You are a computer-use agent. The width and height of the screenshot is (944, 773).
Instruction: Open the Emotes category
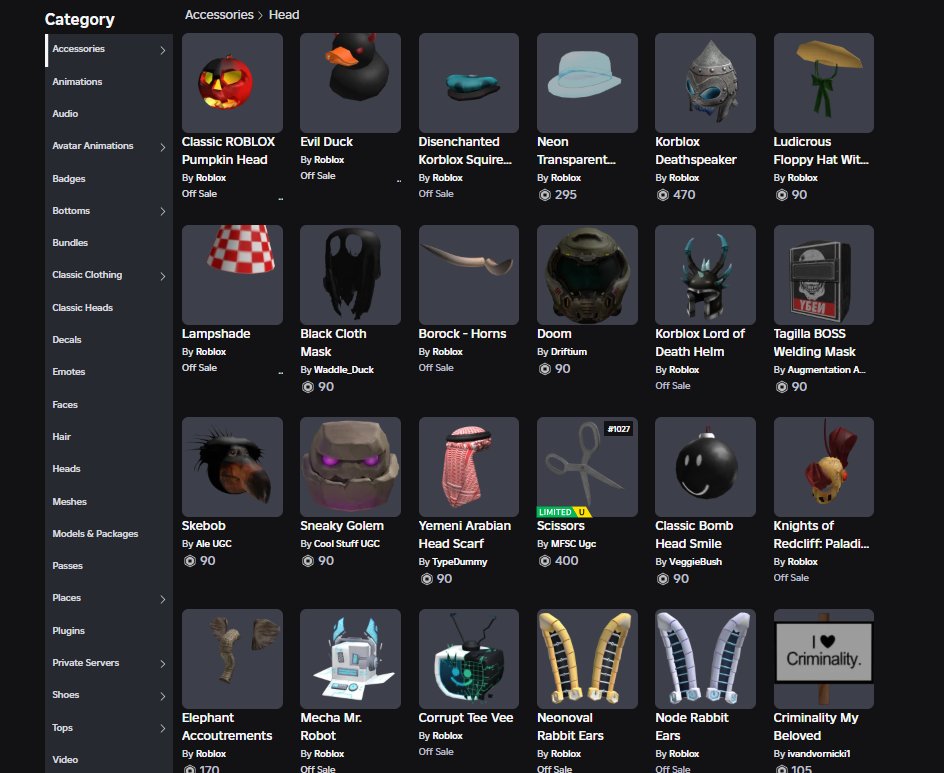click(x=69, y=371)
